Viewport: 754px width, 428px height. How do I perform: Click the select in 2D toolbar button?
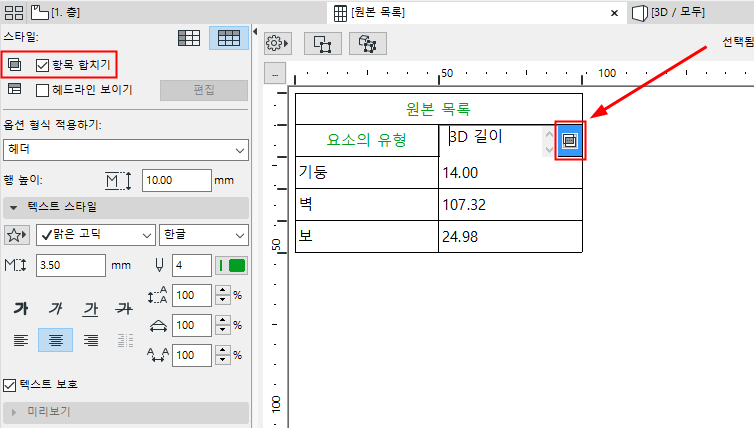[x=323, y=44]
